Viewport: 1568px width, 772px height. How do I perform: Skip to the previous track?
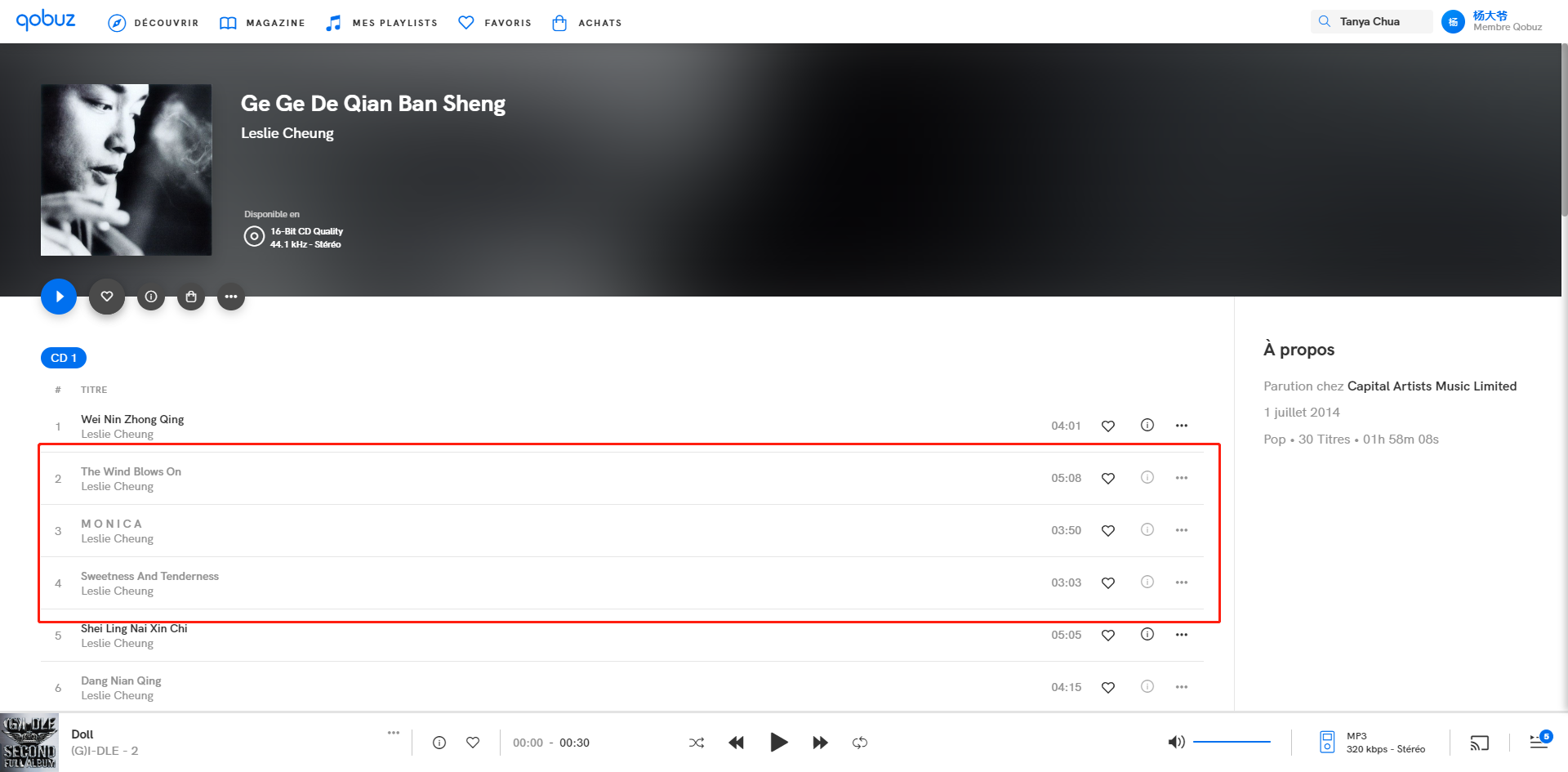pyautogui.click(x=737, y=743)
